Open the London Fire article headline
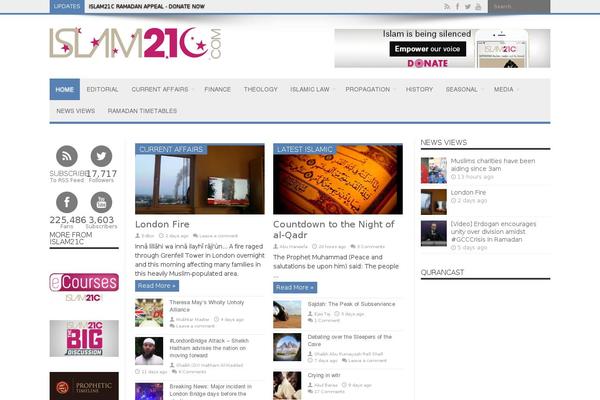 (162, 224)
